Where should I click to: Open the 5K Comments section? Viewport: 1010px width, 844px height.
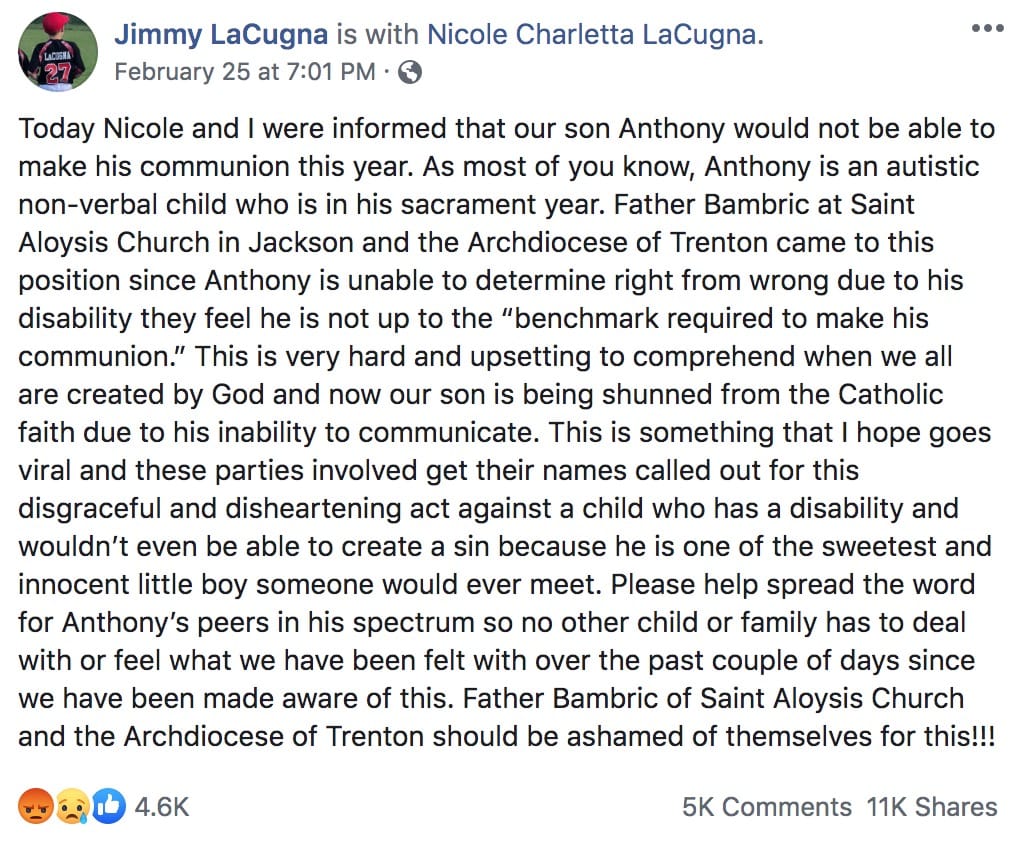767,807
